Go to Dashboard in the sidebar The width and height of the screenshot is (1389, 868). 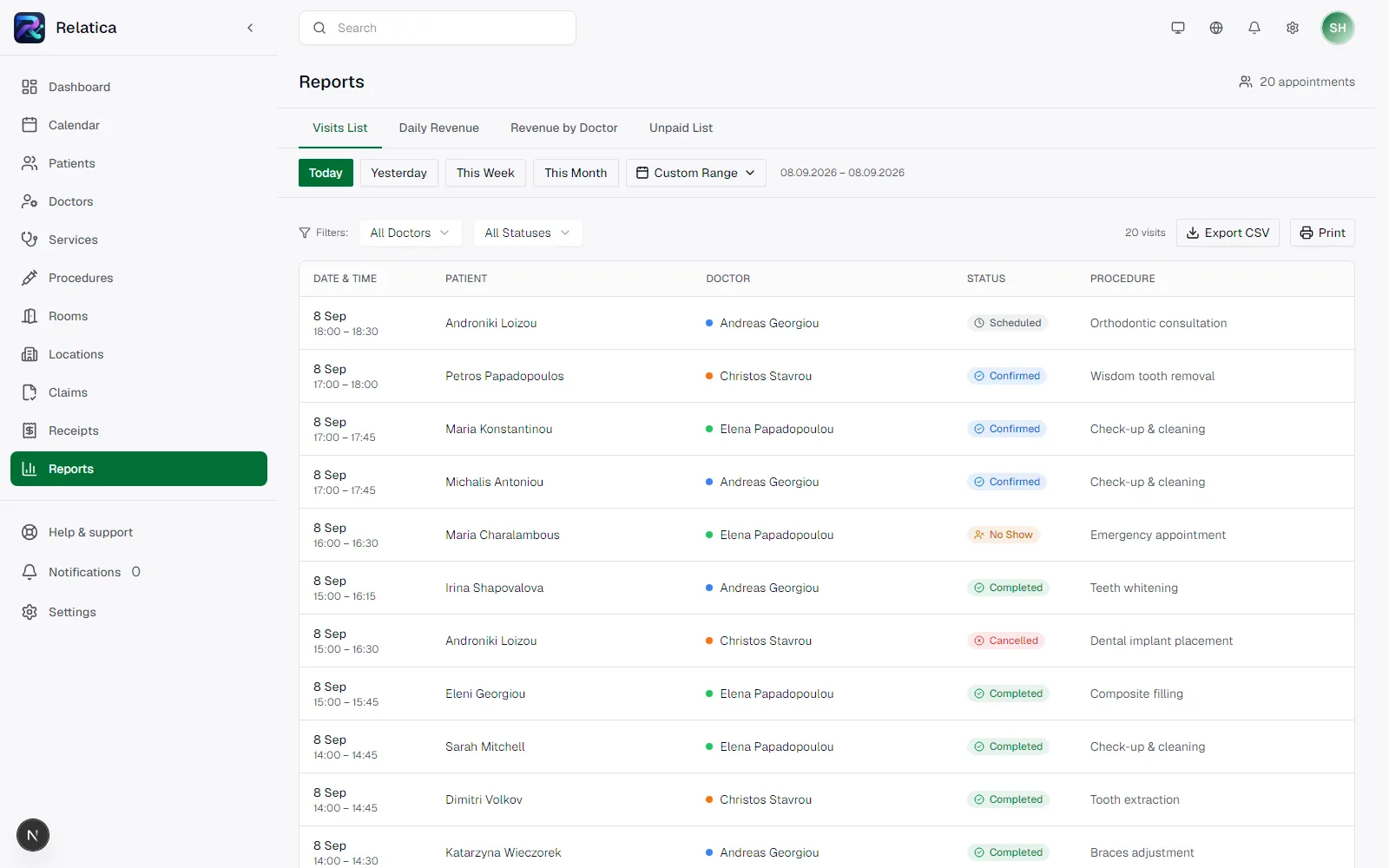click(139, 87)
